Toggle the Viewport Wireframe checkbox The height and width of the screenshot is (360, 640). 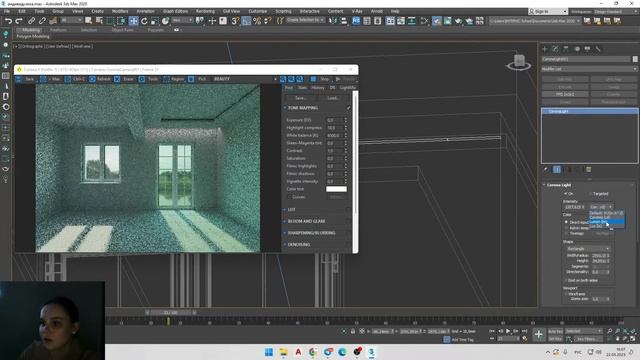coord(566,294)
